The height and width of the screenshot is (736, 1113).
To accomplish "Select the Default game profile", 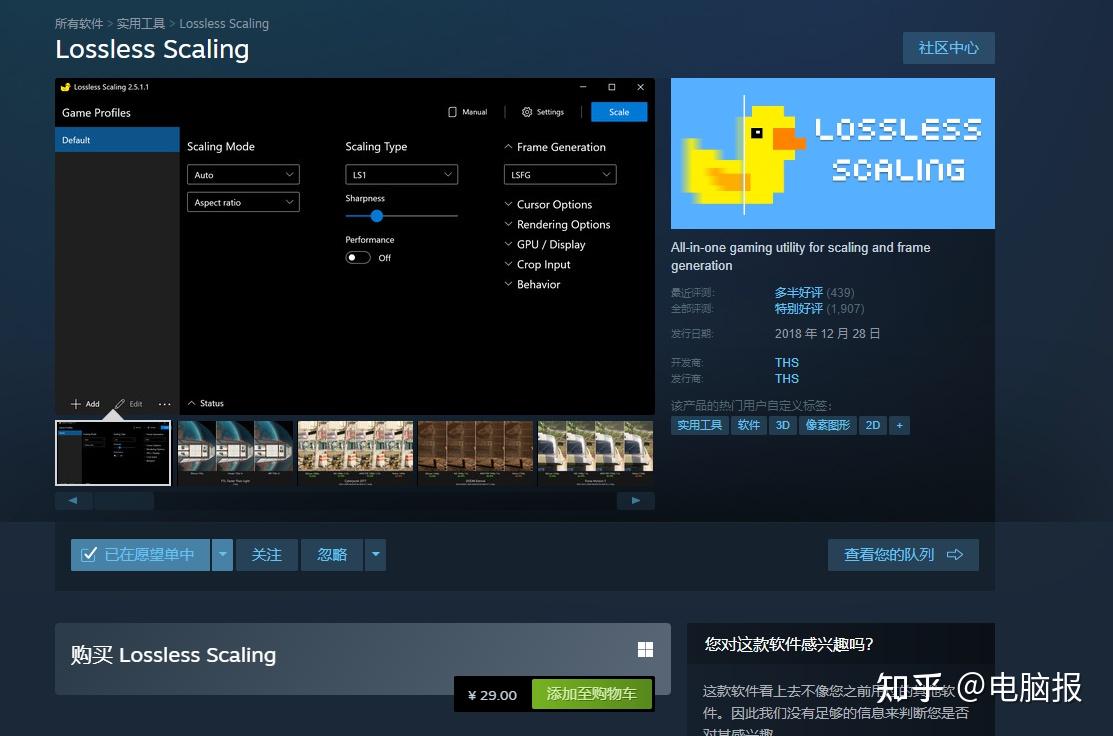I will pyautogui.click(x=117, y=140).
